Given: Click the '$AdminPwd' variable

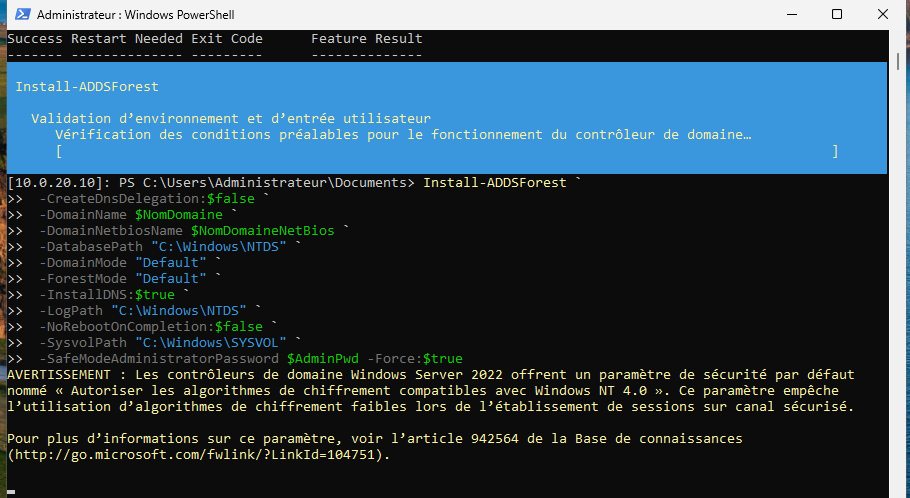Looking at the screenshot, I should [323, 359].
